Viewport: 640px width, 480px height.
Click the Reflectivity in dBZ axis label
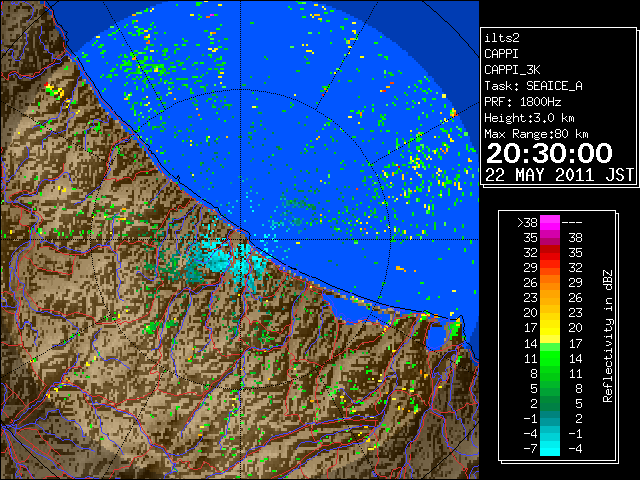coord(608,336)
